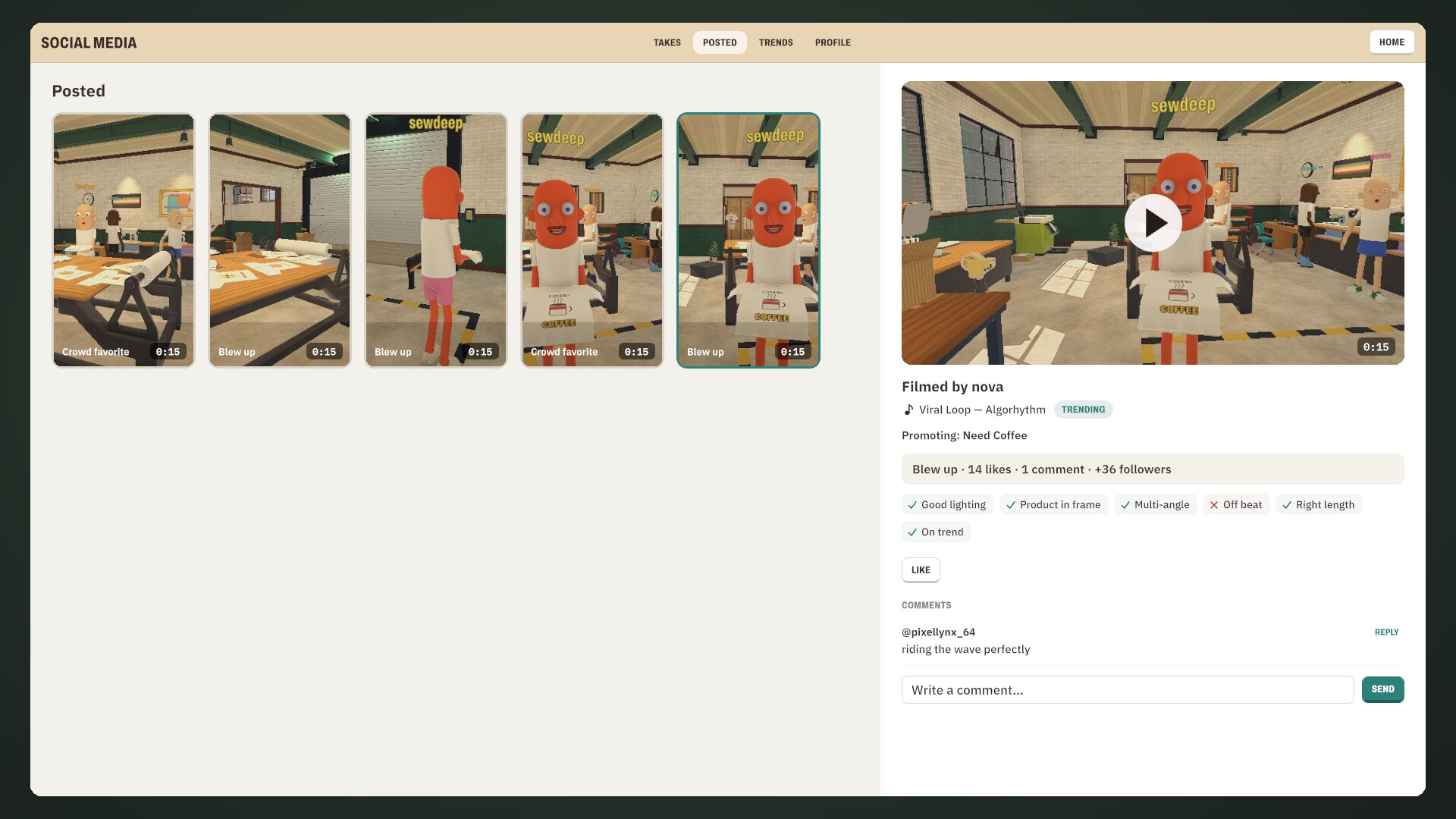Click the Home button

[x=1392, y=42]
